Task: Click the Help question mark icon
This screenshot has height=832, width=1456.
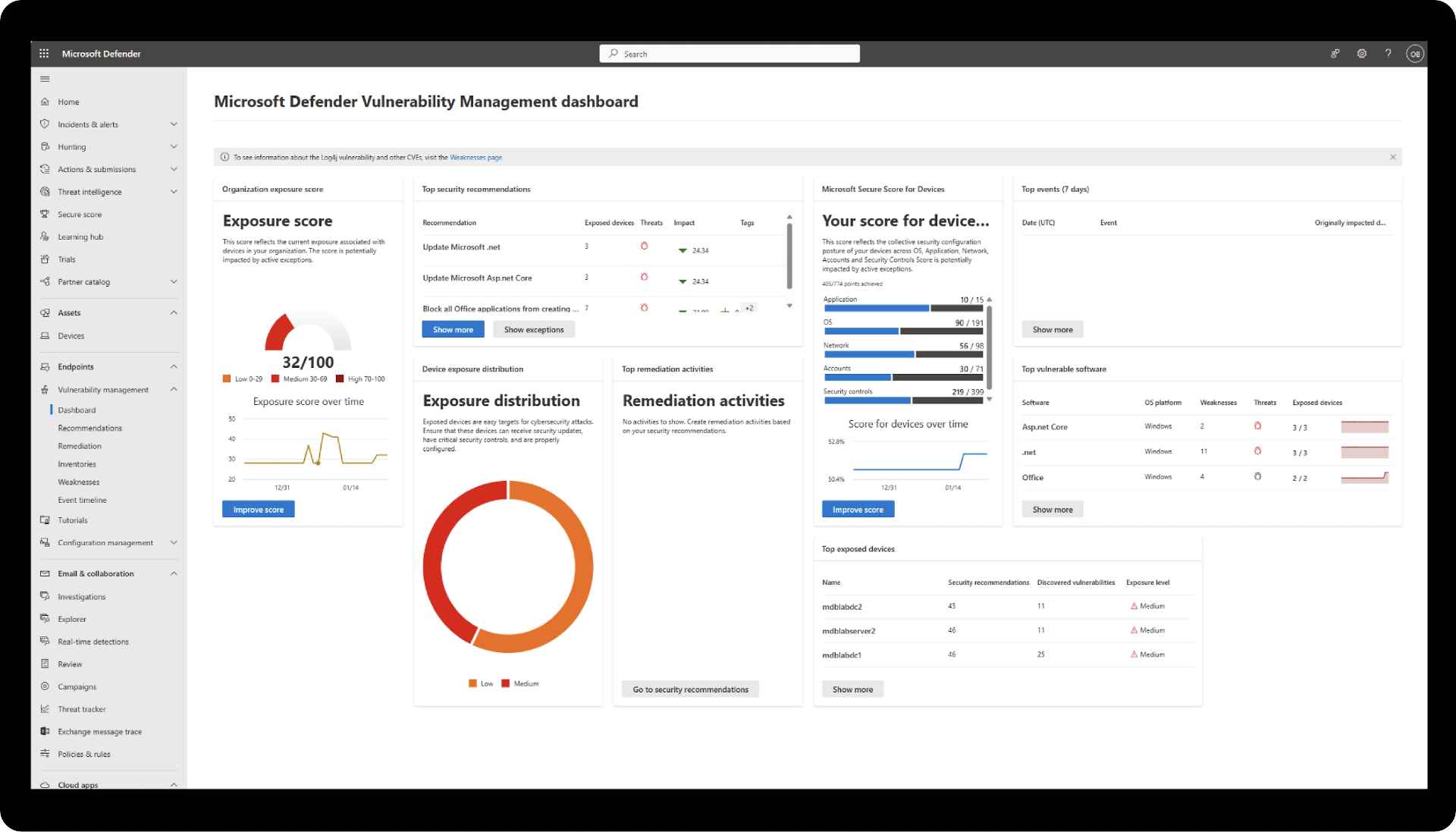Action: pyautogui.click(x=1389, y=53)
